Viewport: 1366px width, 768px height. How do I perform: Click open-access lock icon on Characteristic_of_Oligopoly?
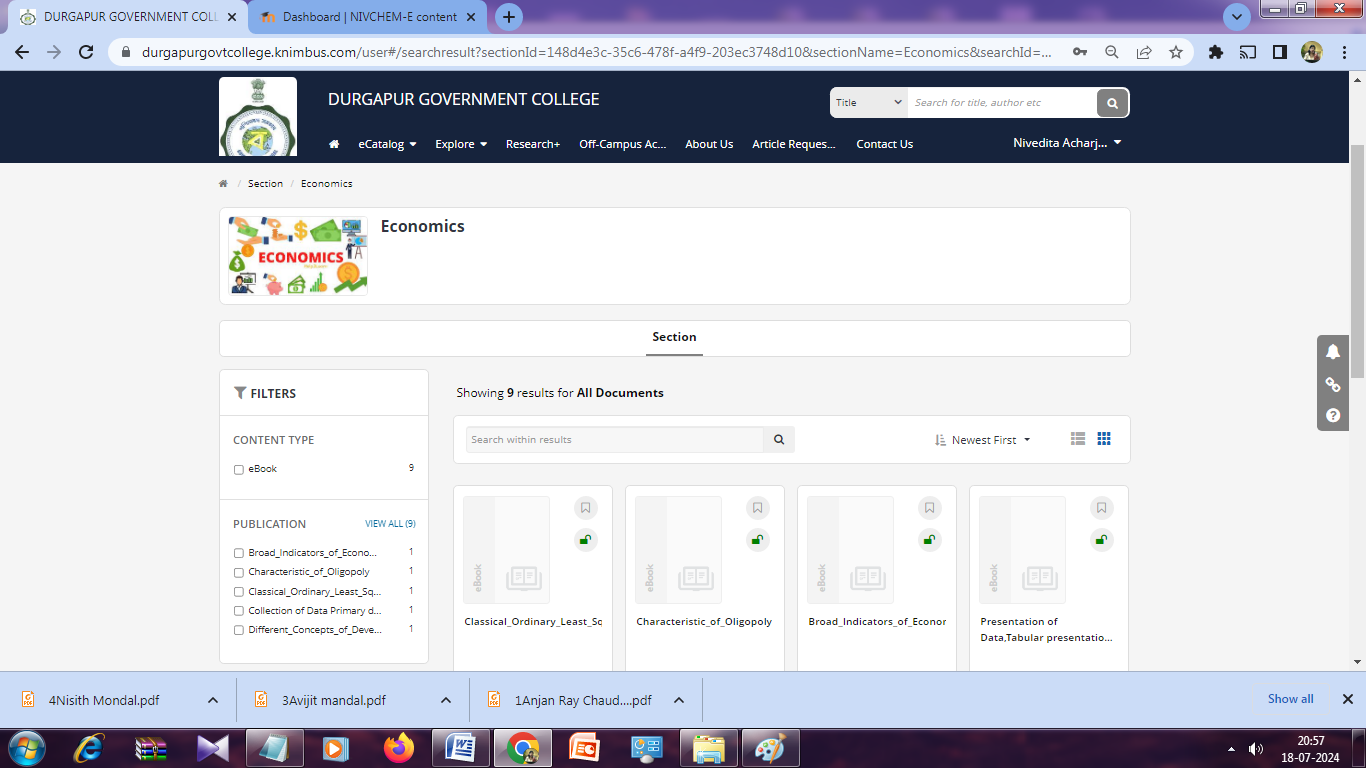758,540
